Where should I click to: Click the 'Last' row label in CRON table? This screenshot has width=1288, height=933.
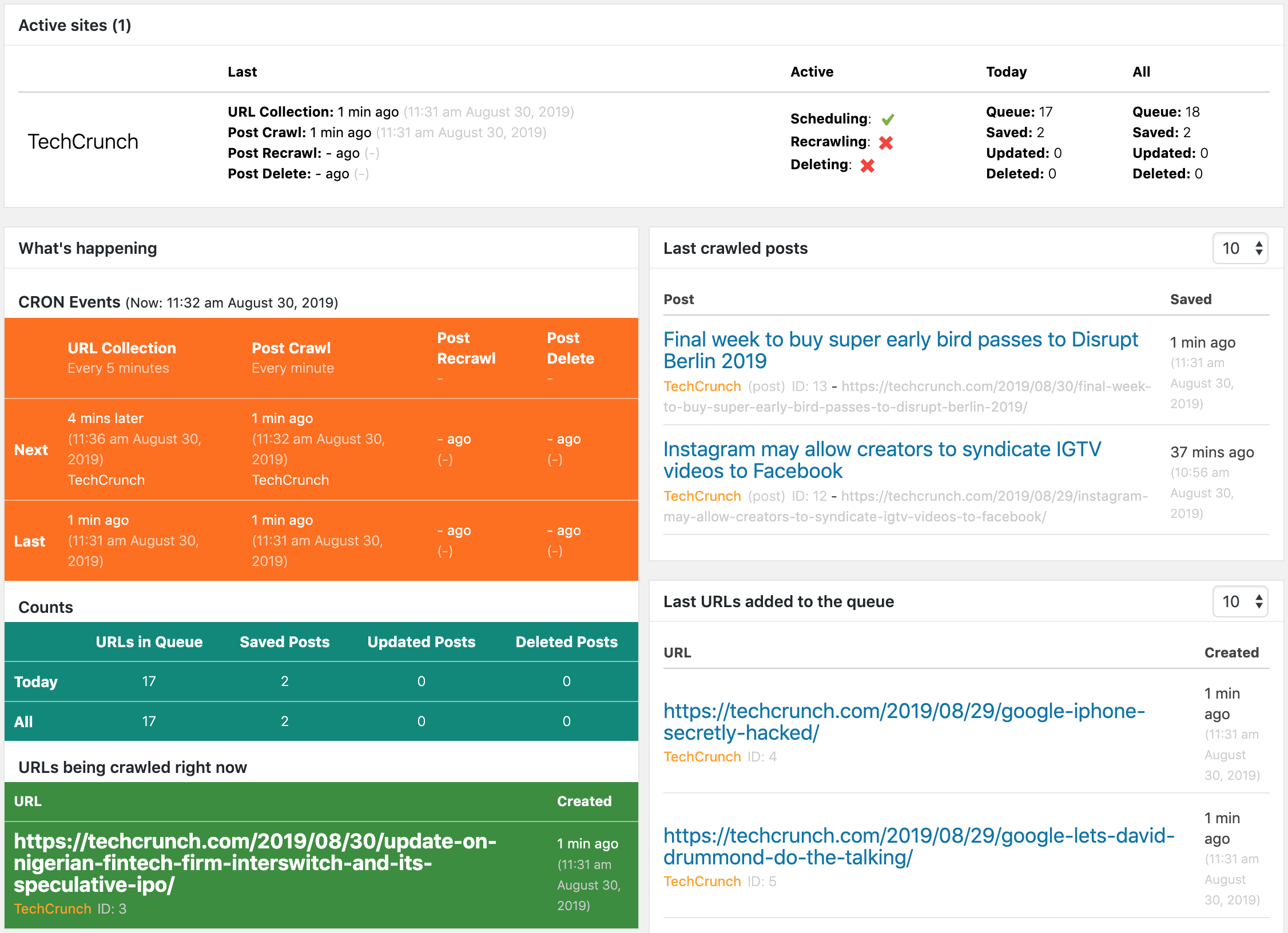30,541
